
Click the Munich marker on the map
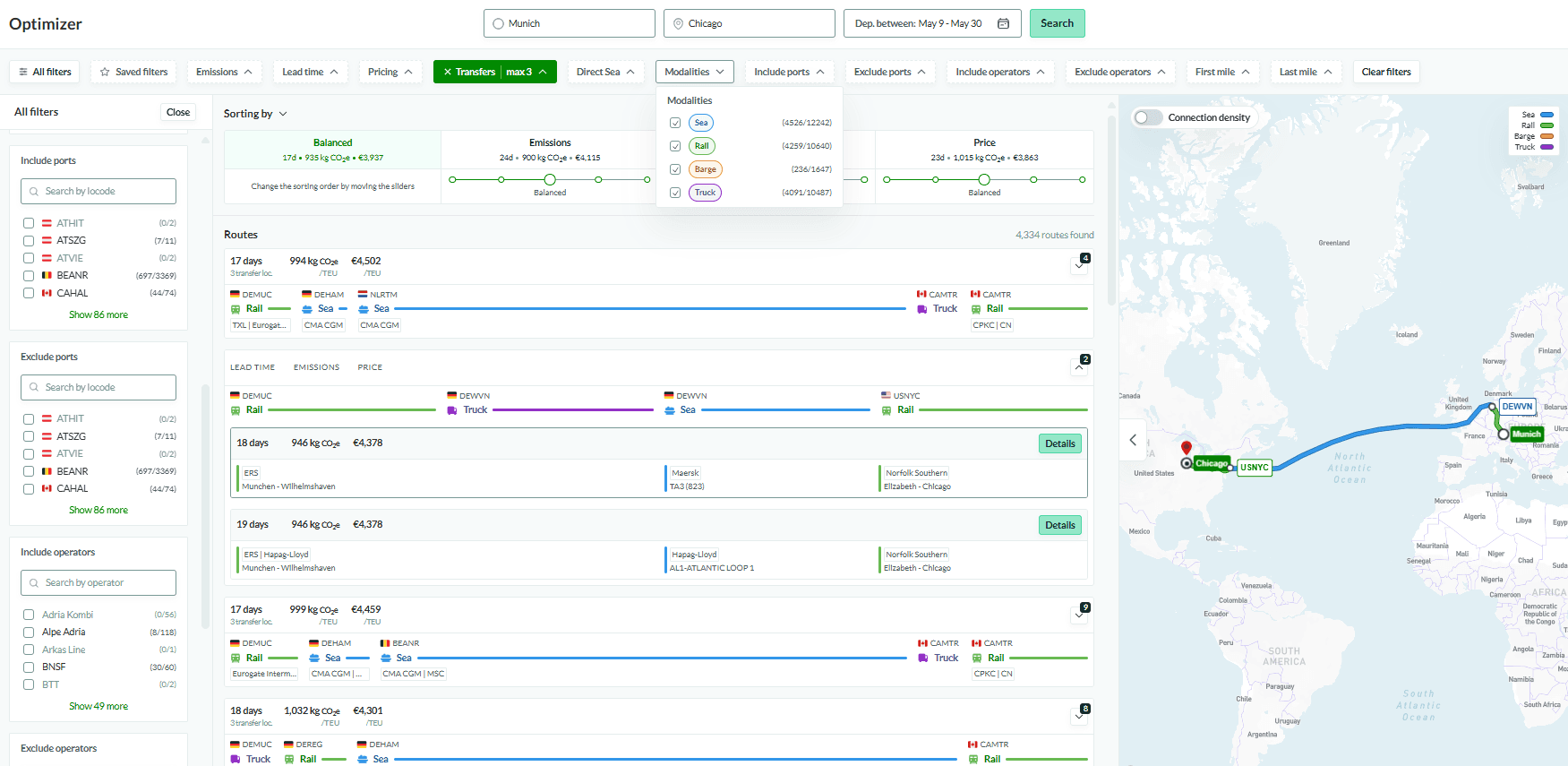point(1526,434)
